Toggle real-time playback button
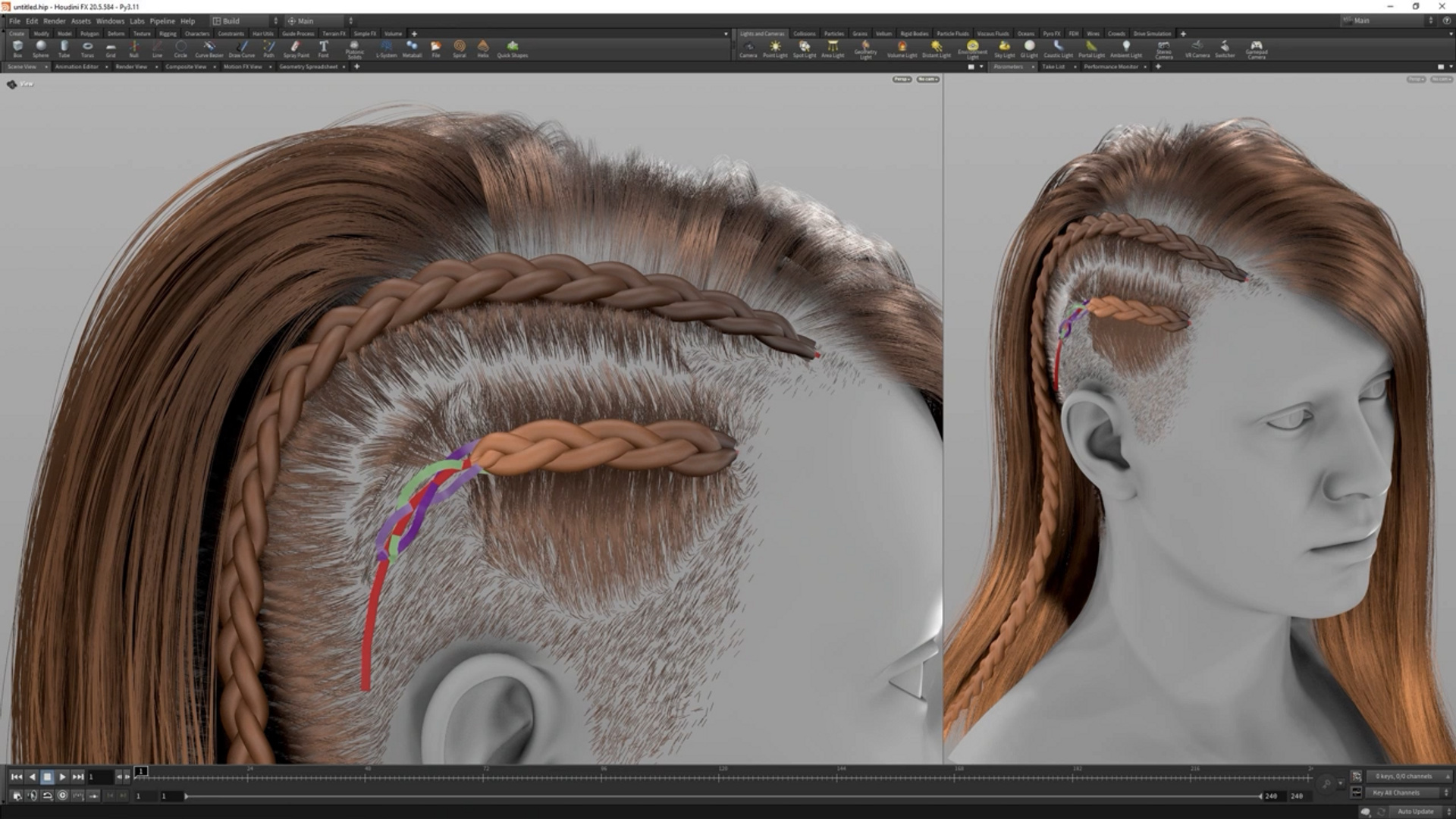The width and height of the screenshot is (1456, 819). [x=63, y=795]
